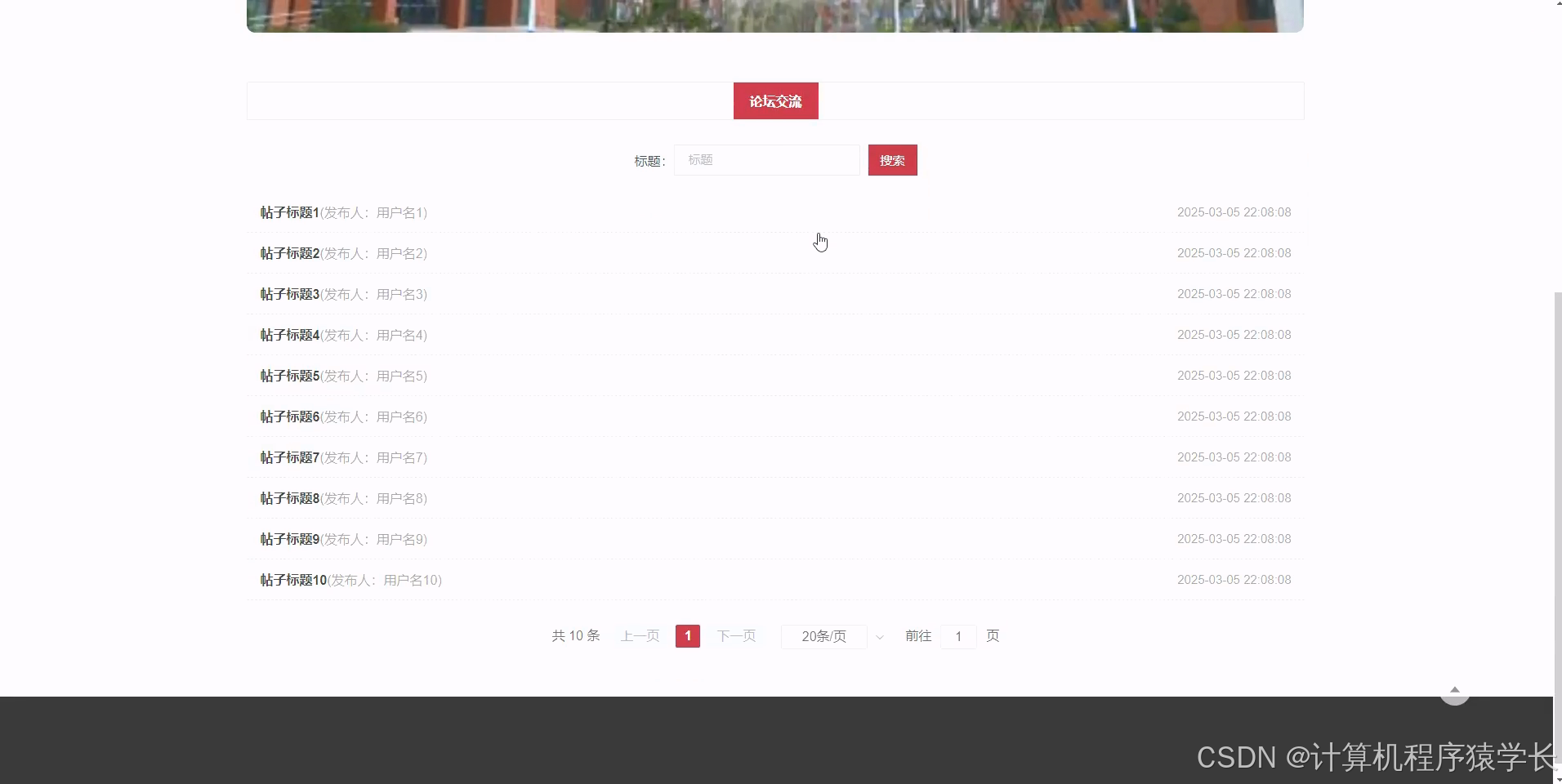Open the post 帖子标题8

(x=289, y=498)
